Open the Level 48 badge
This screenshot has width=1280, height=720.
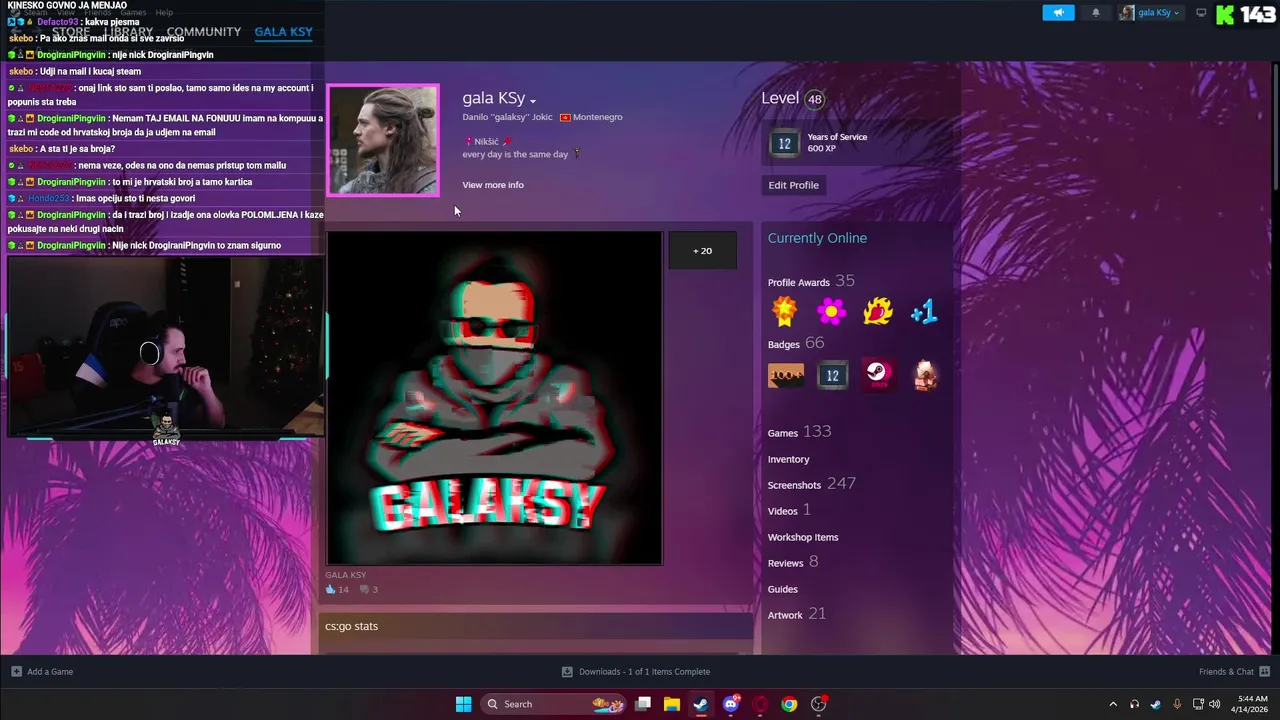tap(815, 99)
